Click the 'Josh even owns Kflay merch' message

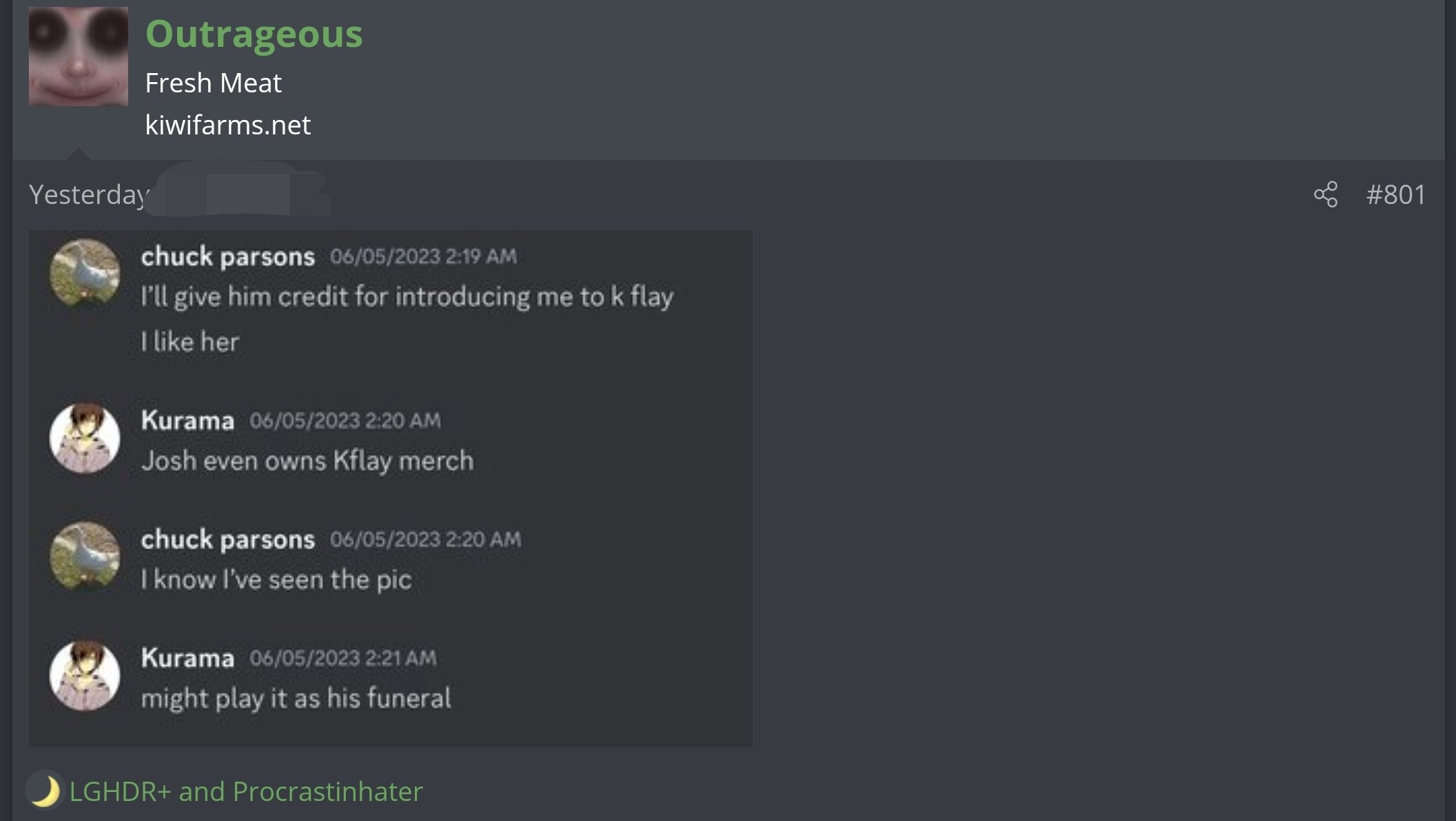(307, 460)
